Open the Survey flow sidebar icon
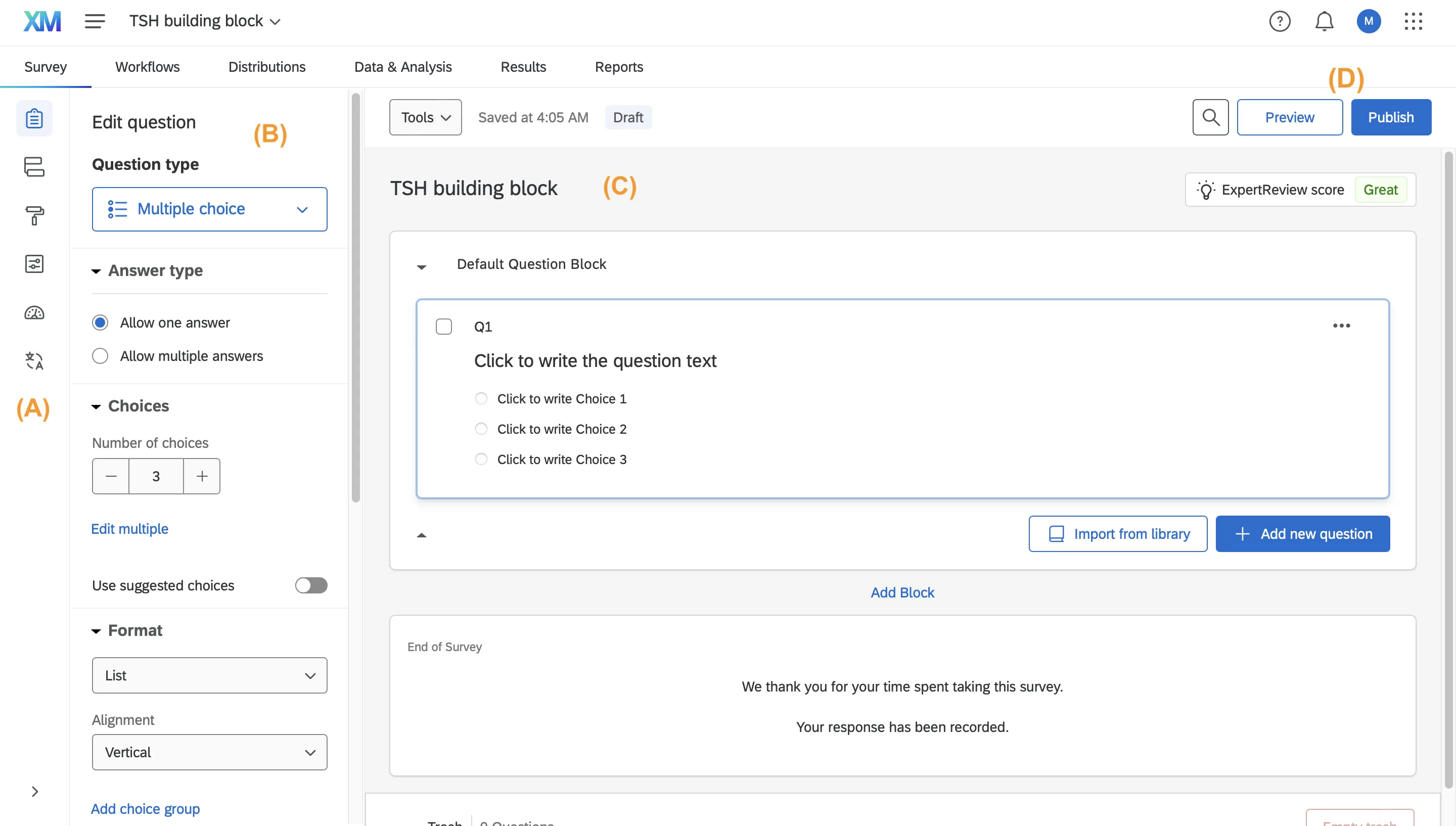Image resolution: width=1456 pixels, height=826 pixels. coord(34,167)
